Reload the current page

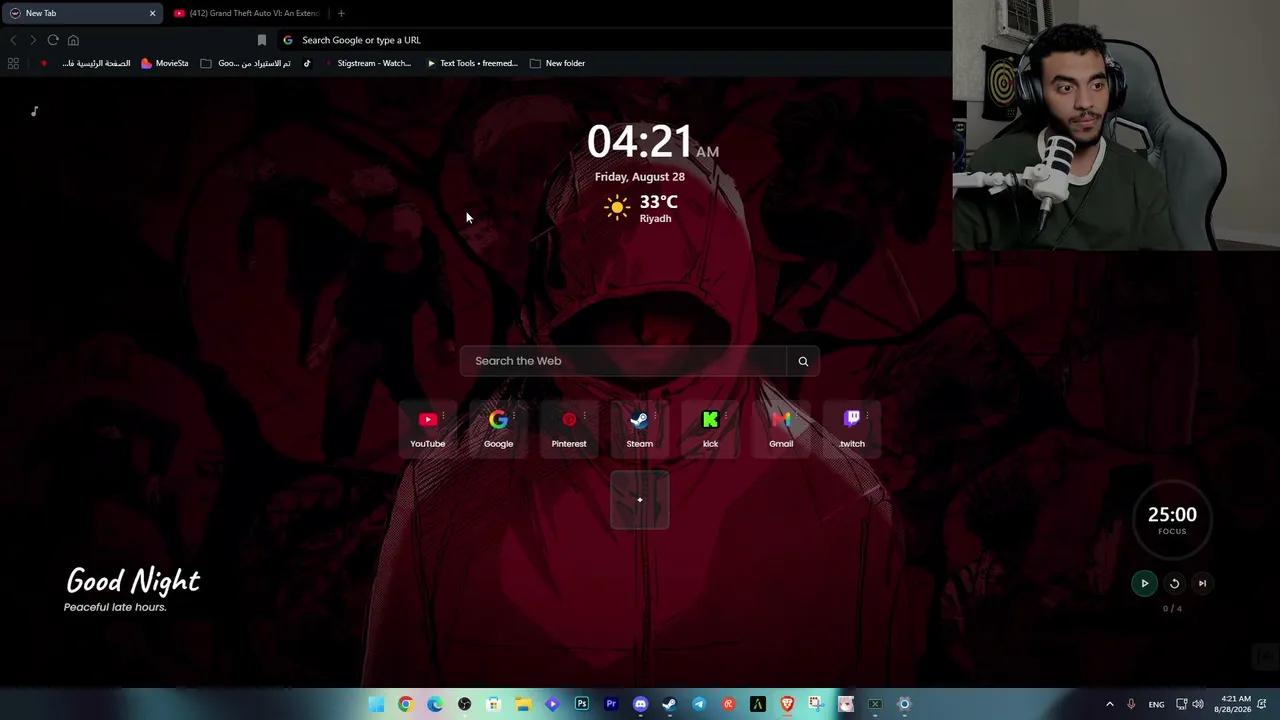coord(53,40)
